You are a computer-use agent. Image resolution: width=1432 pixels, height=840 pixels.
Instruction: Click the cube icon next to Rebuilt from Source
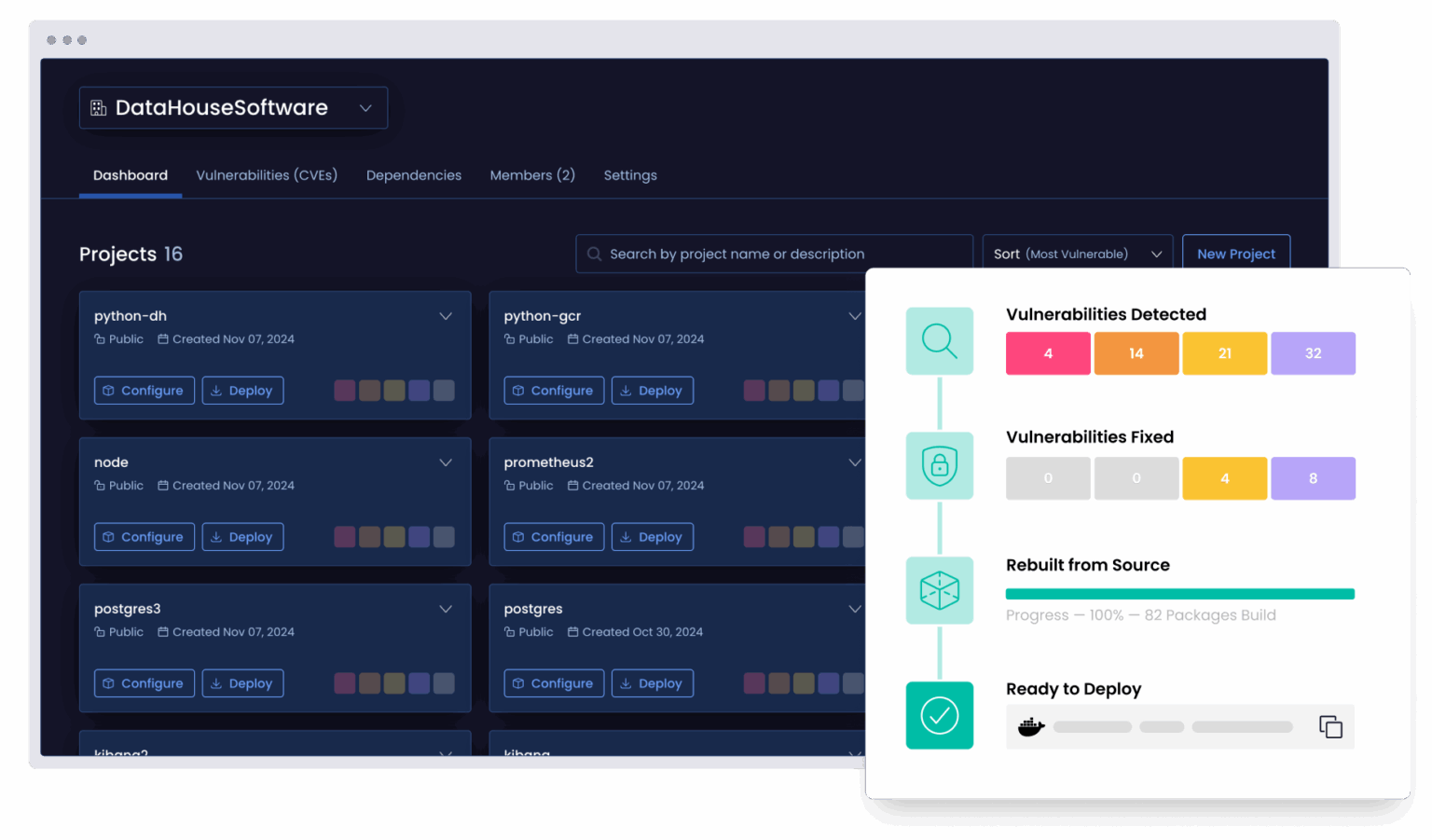(x=939, y=590)
